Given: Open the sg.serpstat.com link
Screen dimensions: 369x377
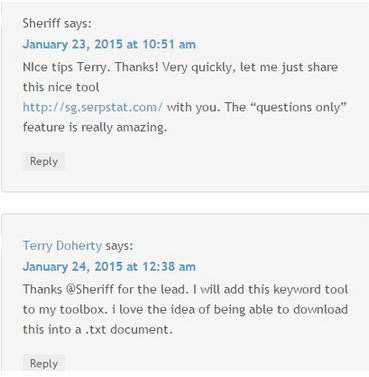Looking at the screenshot, I should point(93,107).
